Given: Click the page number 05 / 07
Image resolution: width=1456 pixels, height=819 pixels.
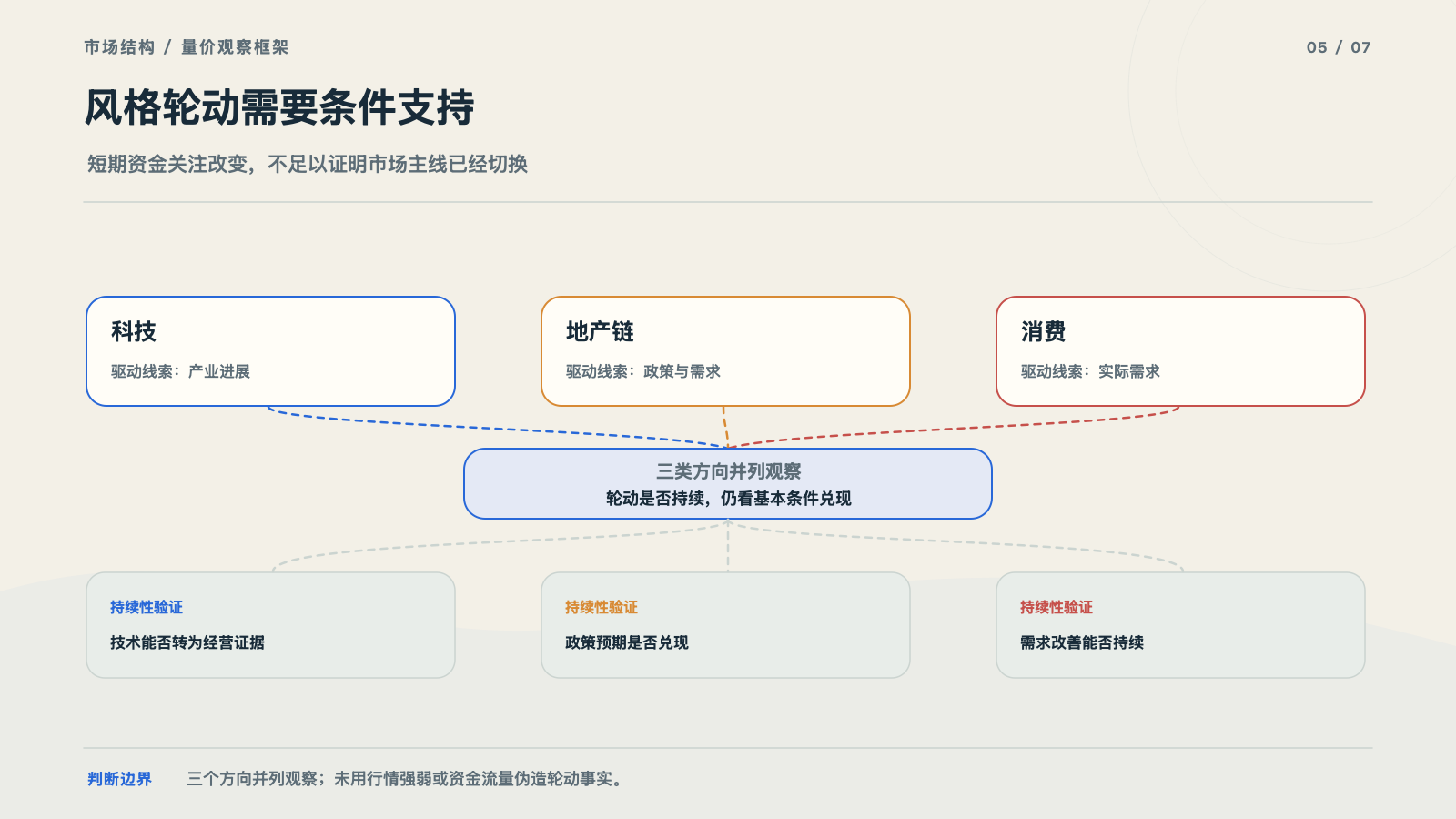Looking at the screenshot, I should click(1339, 47).
